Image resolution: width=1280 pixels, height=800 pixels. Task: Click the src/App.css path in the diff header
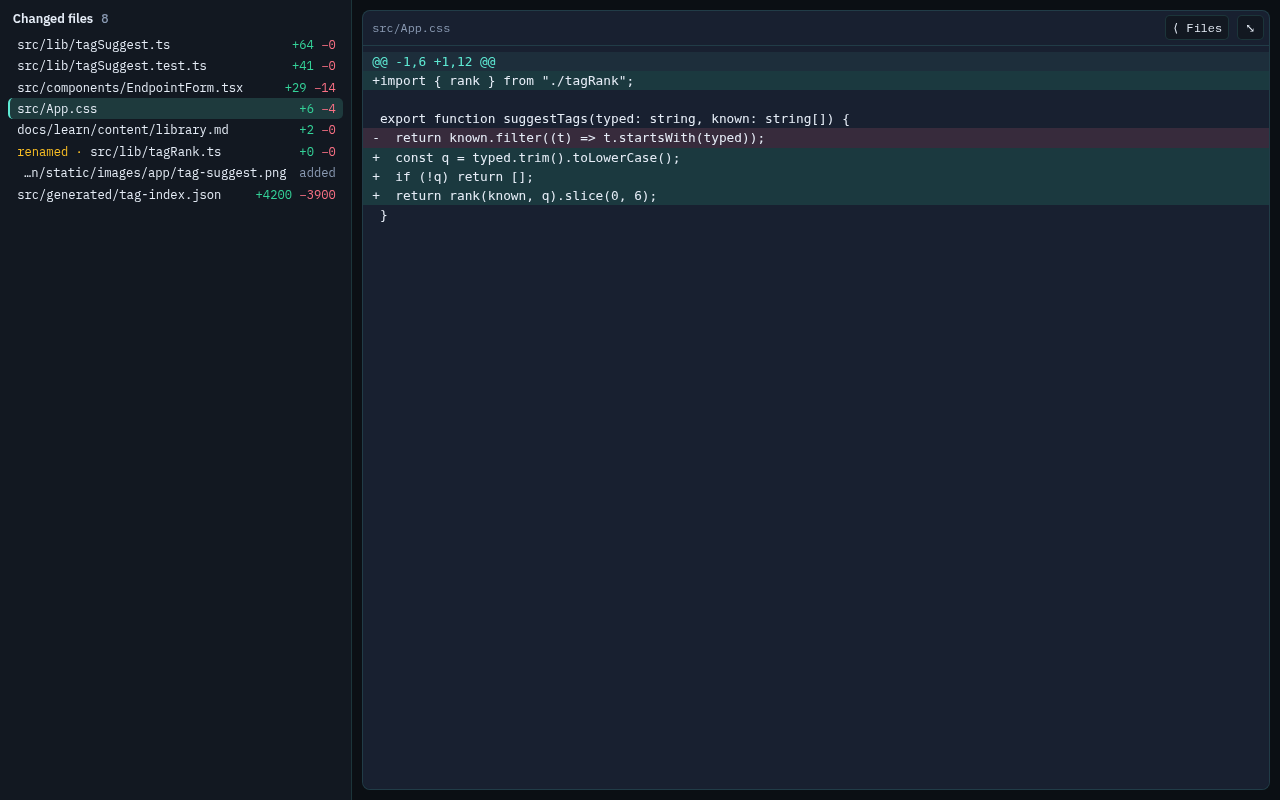click(411, 28)
